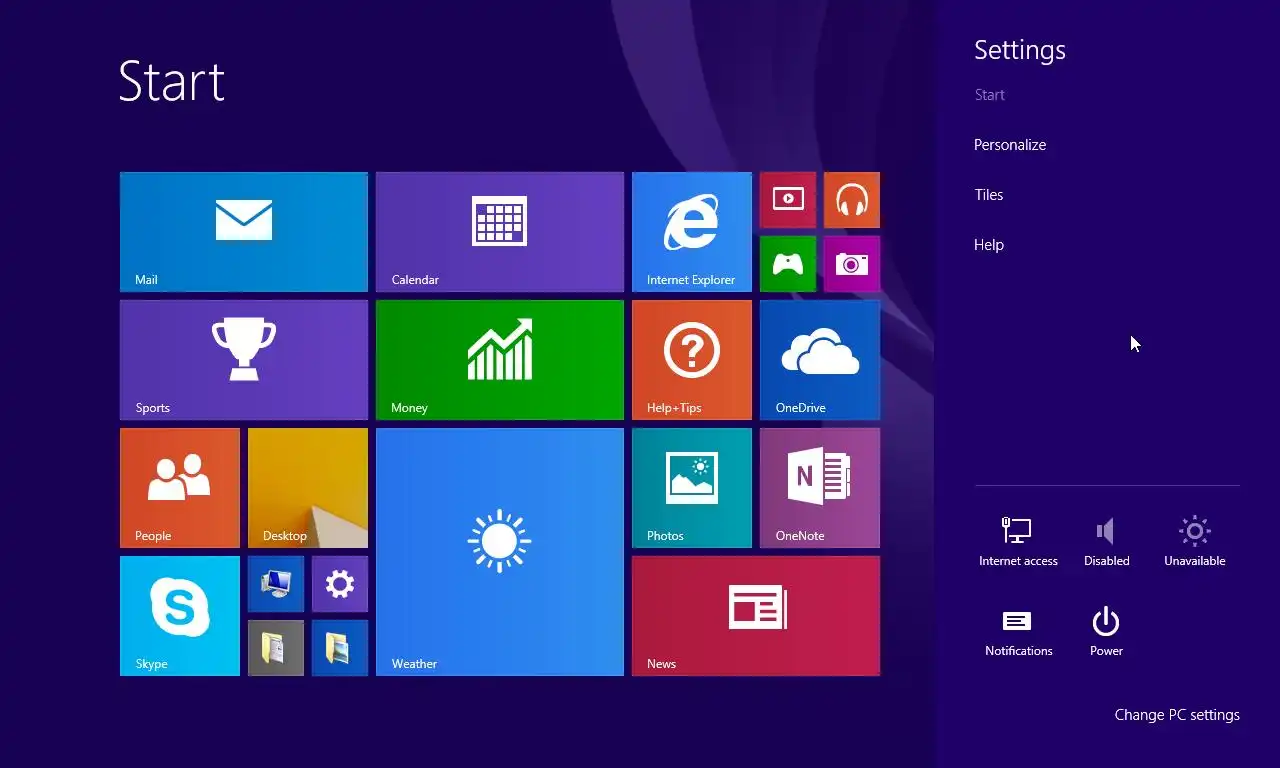Open the Calendar tile

(500, 232)
